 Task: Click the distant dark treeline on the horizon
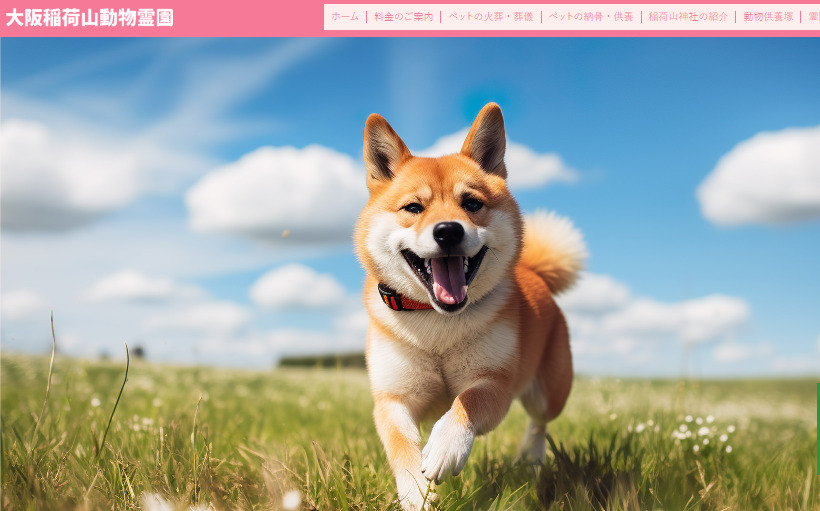pos(322,360)
